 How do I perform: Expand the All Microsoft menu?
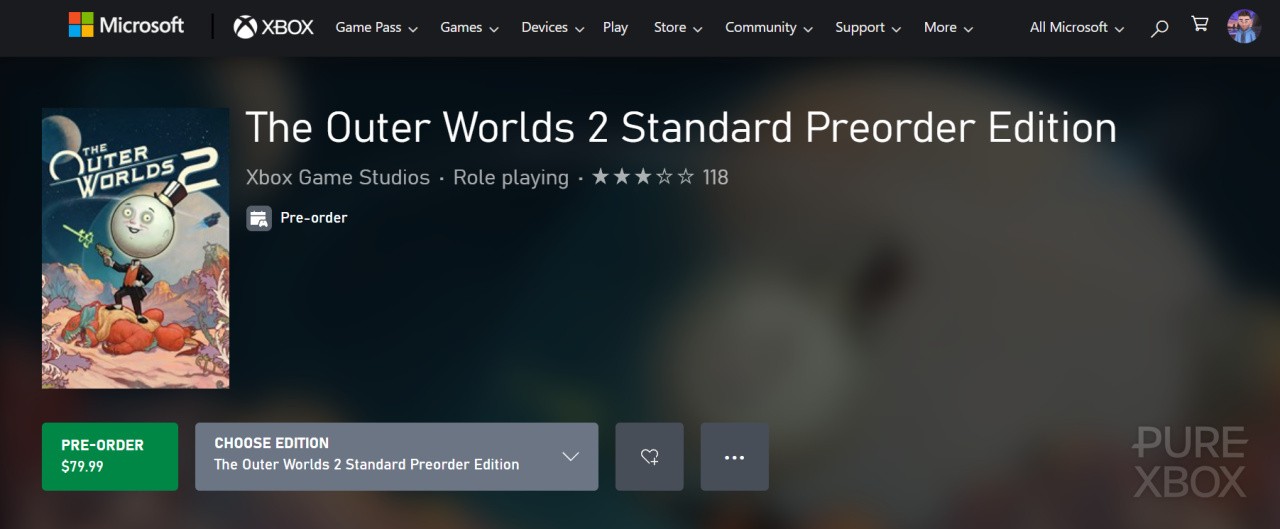1077,28
